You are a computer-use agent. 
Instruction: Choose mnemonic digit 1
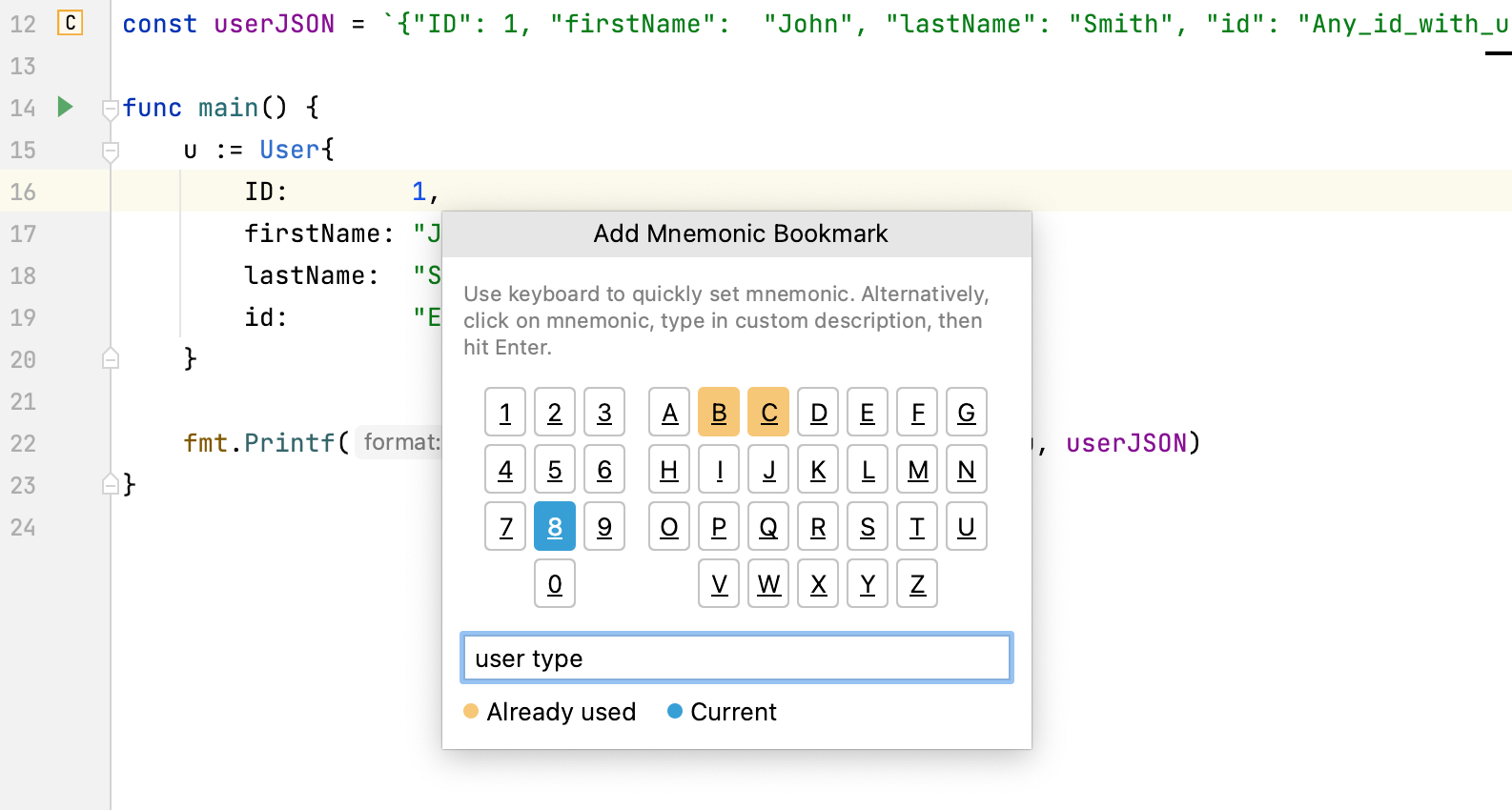tap(505, 412)
